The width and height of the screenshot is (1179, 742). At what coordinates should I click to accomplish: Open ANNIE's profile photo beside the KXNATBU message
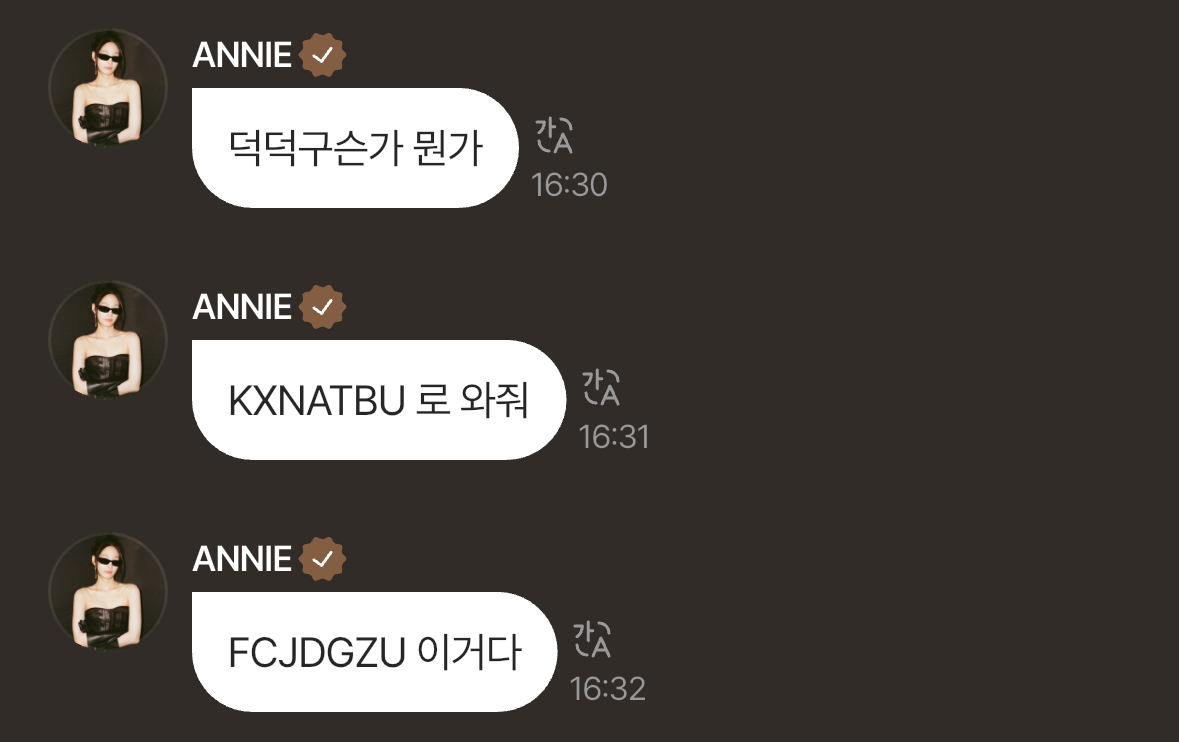pos(108,340)
